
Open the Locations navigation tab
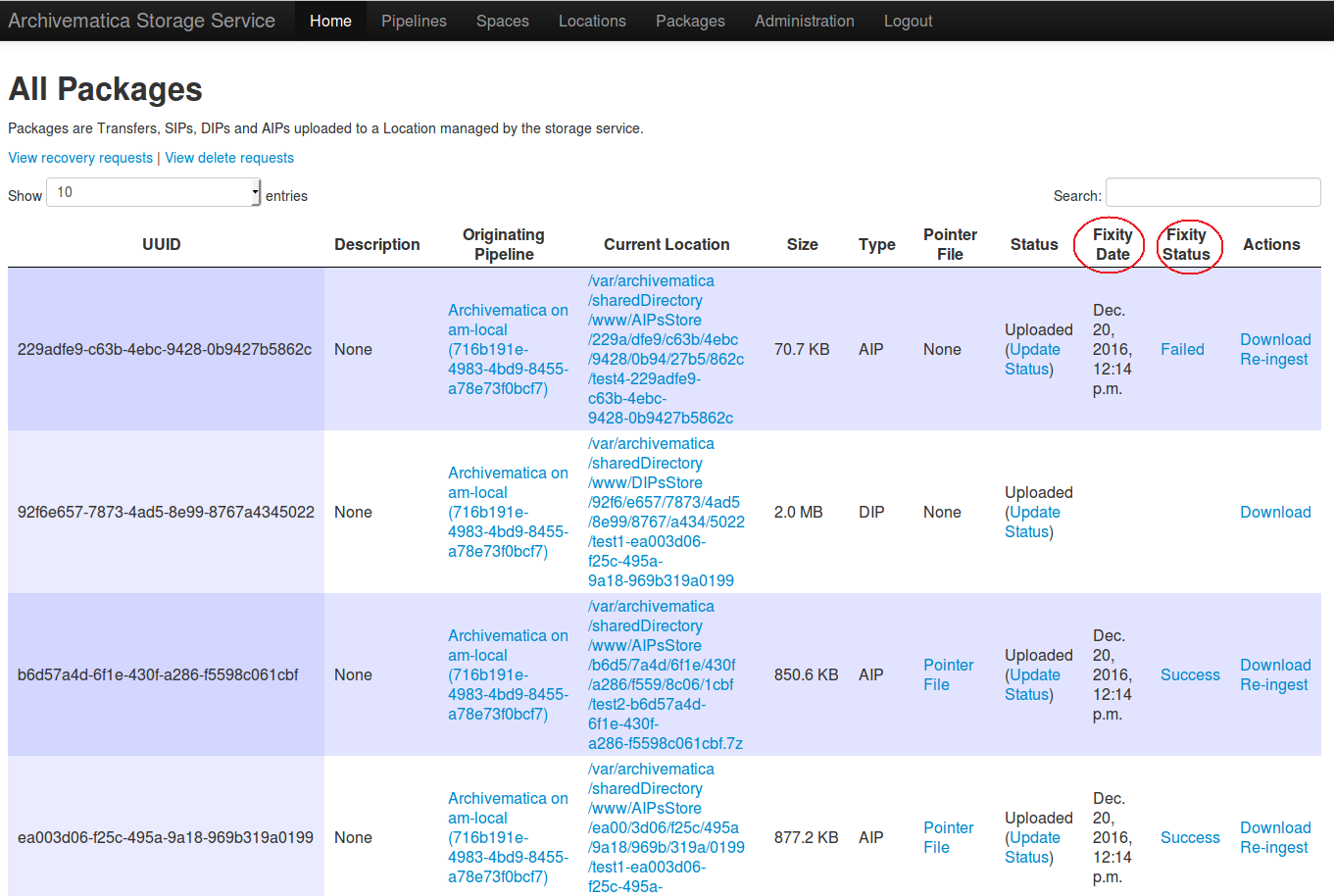point(592,21)
